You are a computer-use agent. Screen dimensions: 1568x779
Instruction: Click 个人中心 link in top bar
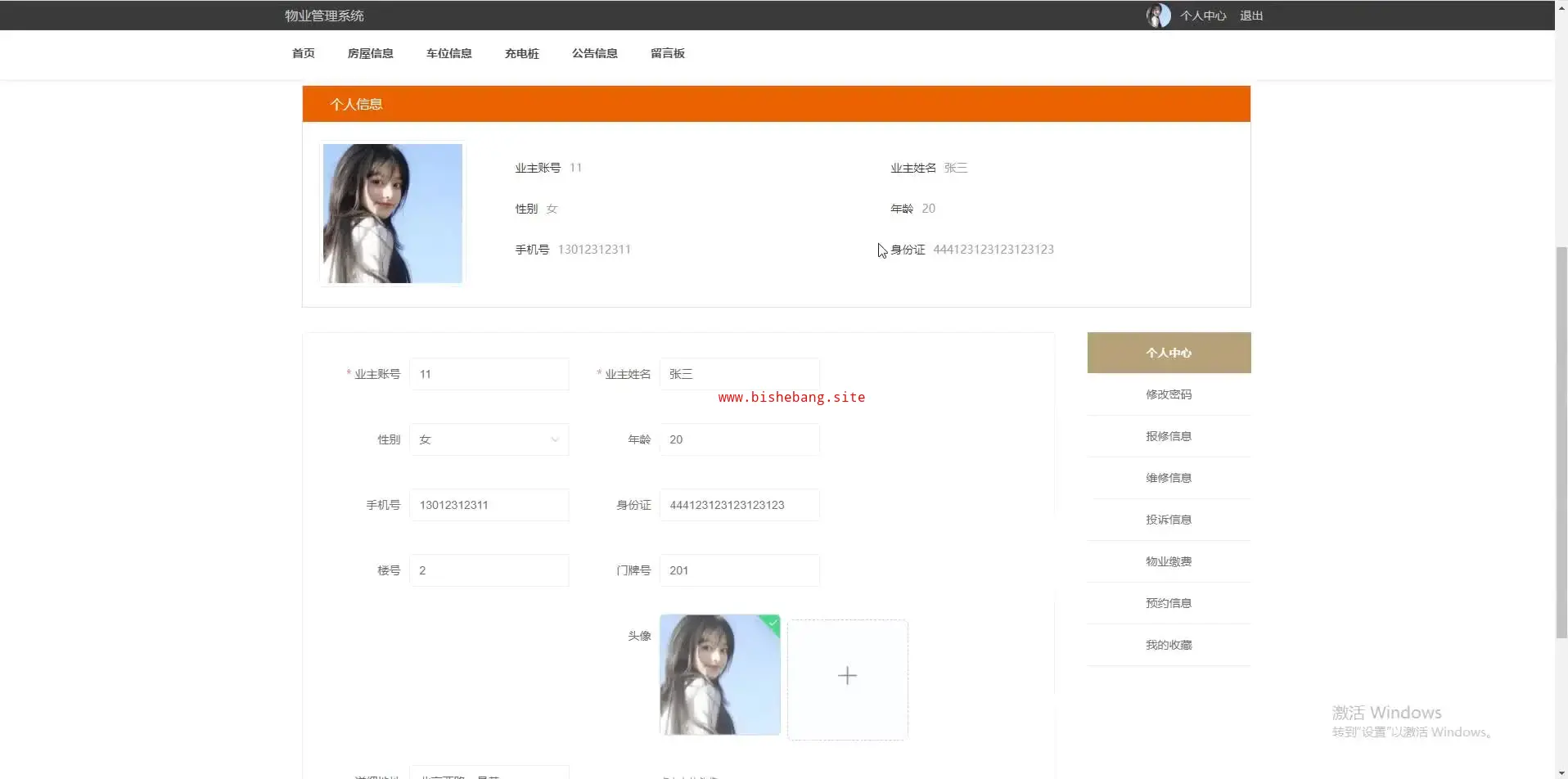1203,16
